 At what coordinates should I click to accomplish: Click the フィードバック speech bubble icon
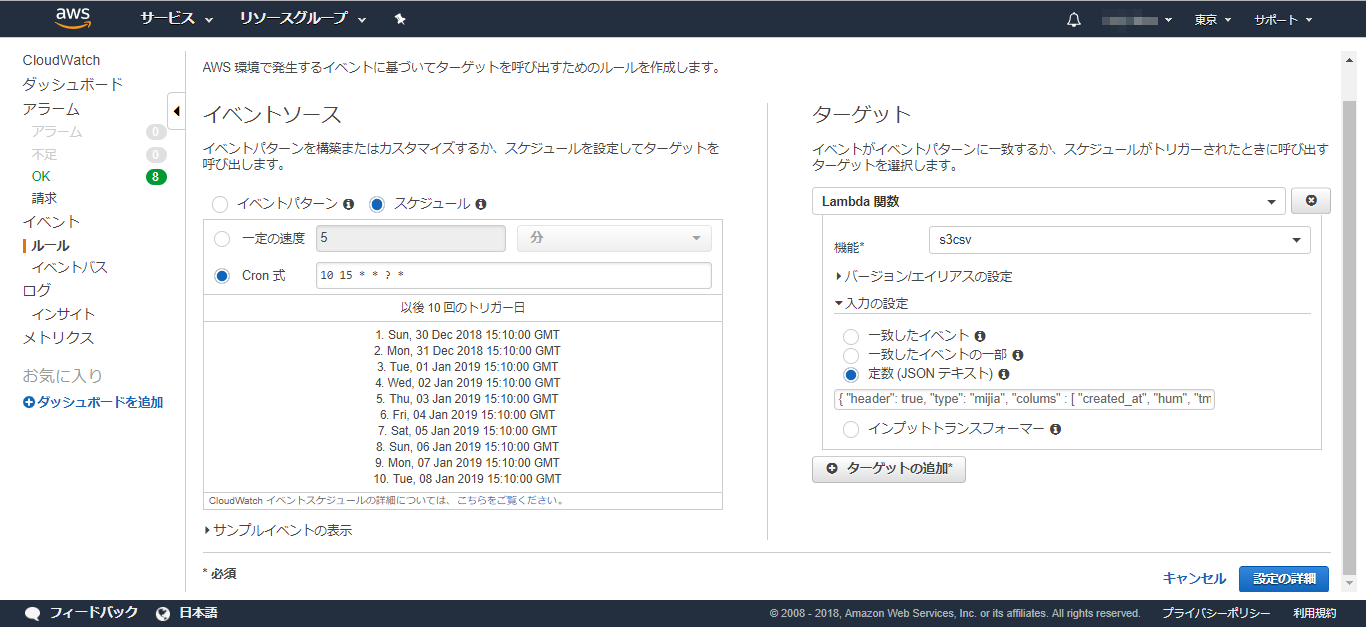[32, 613]
